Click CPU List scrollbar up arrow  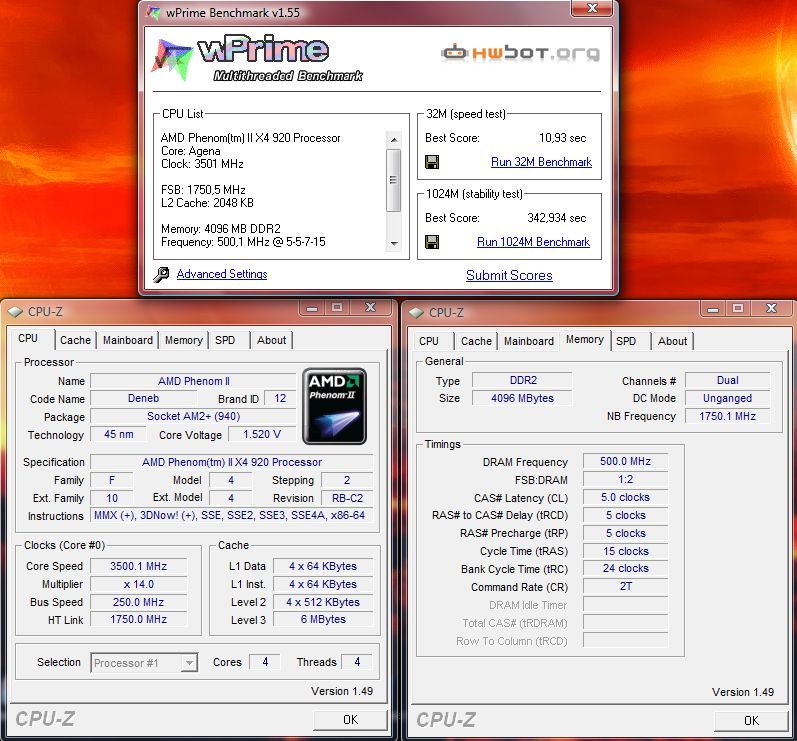coord(393,139)
